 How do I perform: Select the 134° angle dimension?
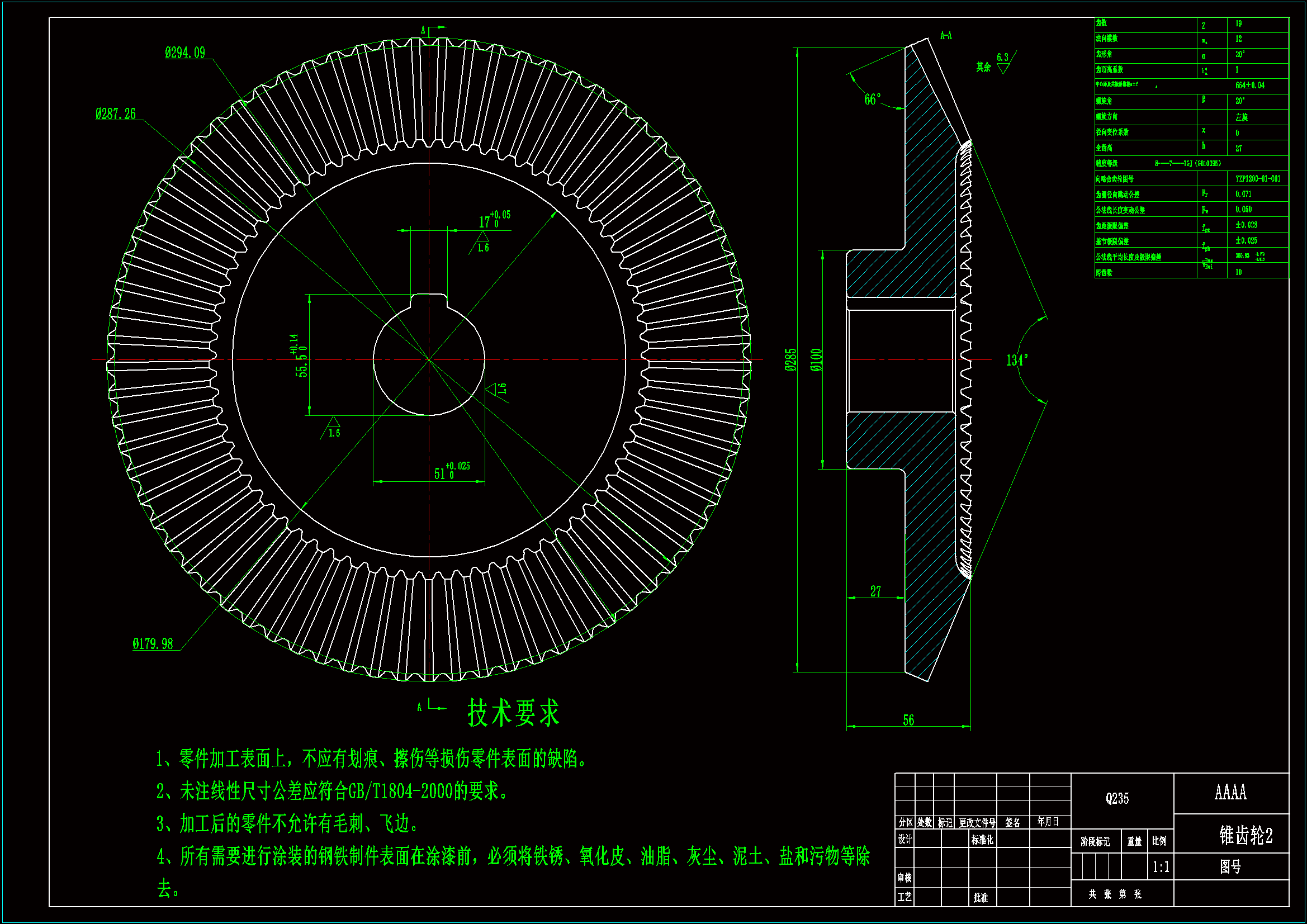coord(1017,361)
